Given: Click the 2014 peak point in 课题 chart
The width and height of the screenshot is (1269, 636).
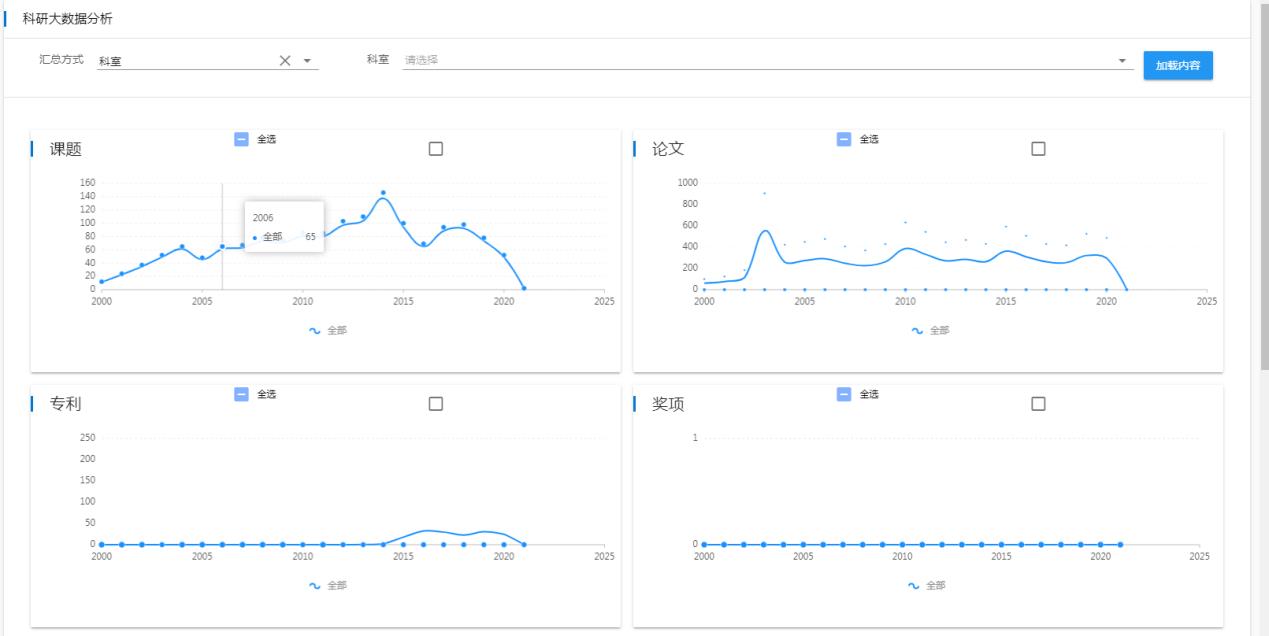Looking at the screenshot, I should [382, 193].
